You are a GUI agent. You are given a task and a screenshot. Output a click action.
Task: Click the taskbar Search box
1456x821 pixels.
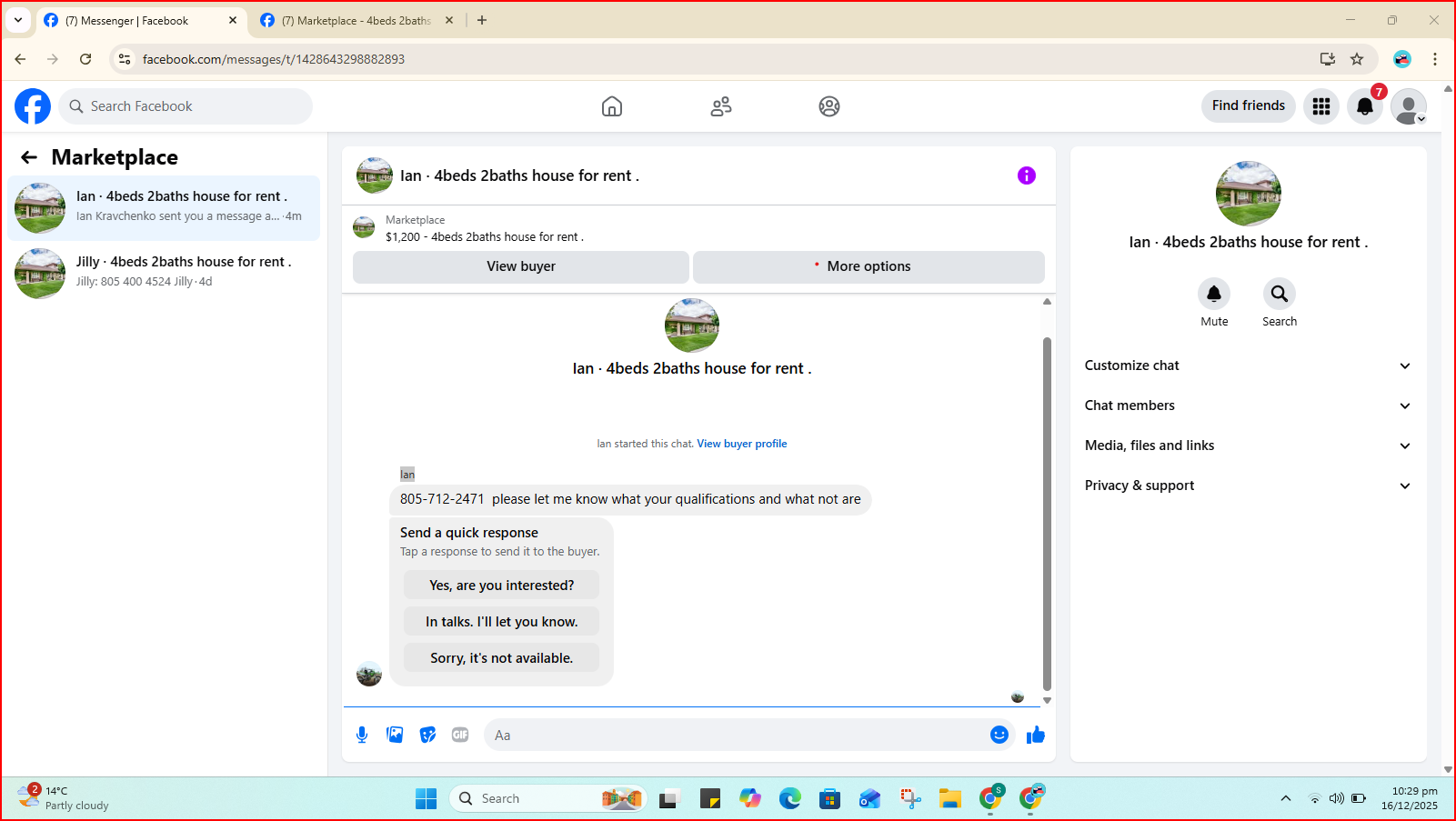pos(548,798)
